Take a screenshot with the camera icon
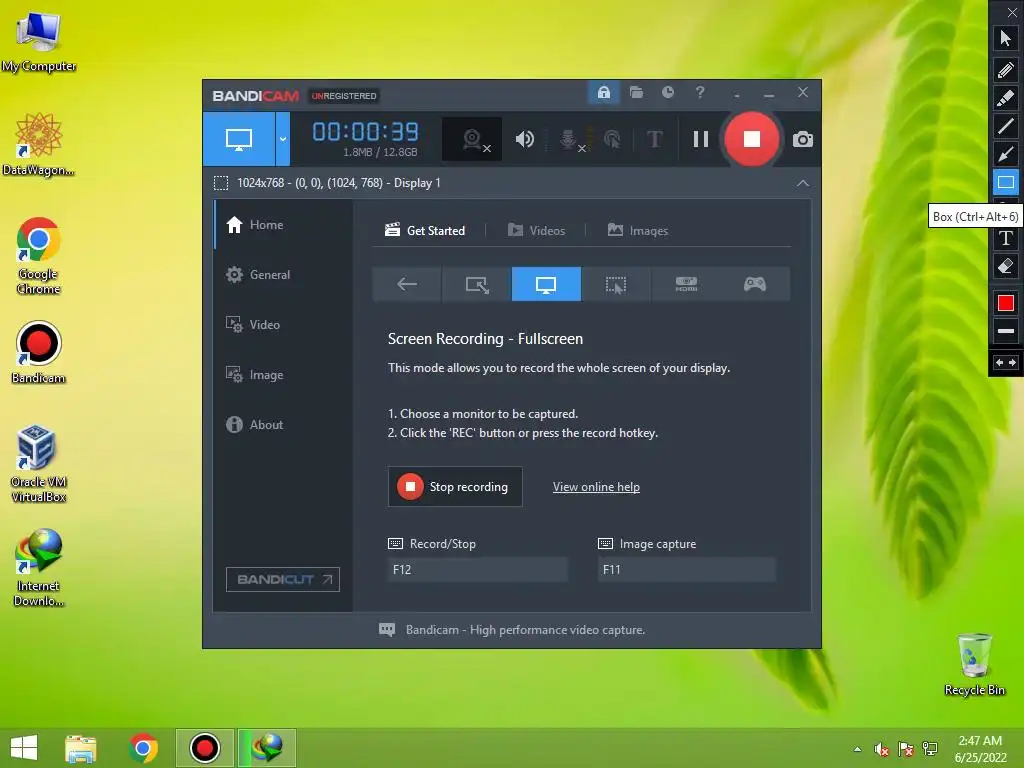The height and width of the screenshot is (768, 1024). point(803,139)
